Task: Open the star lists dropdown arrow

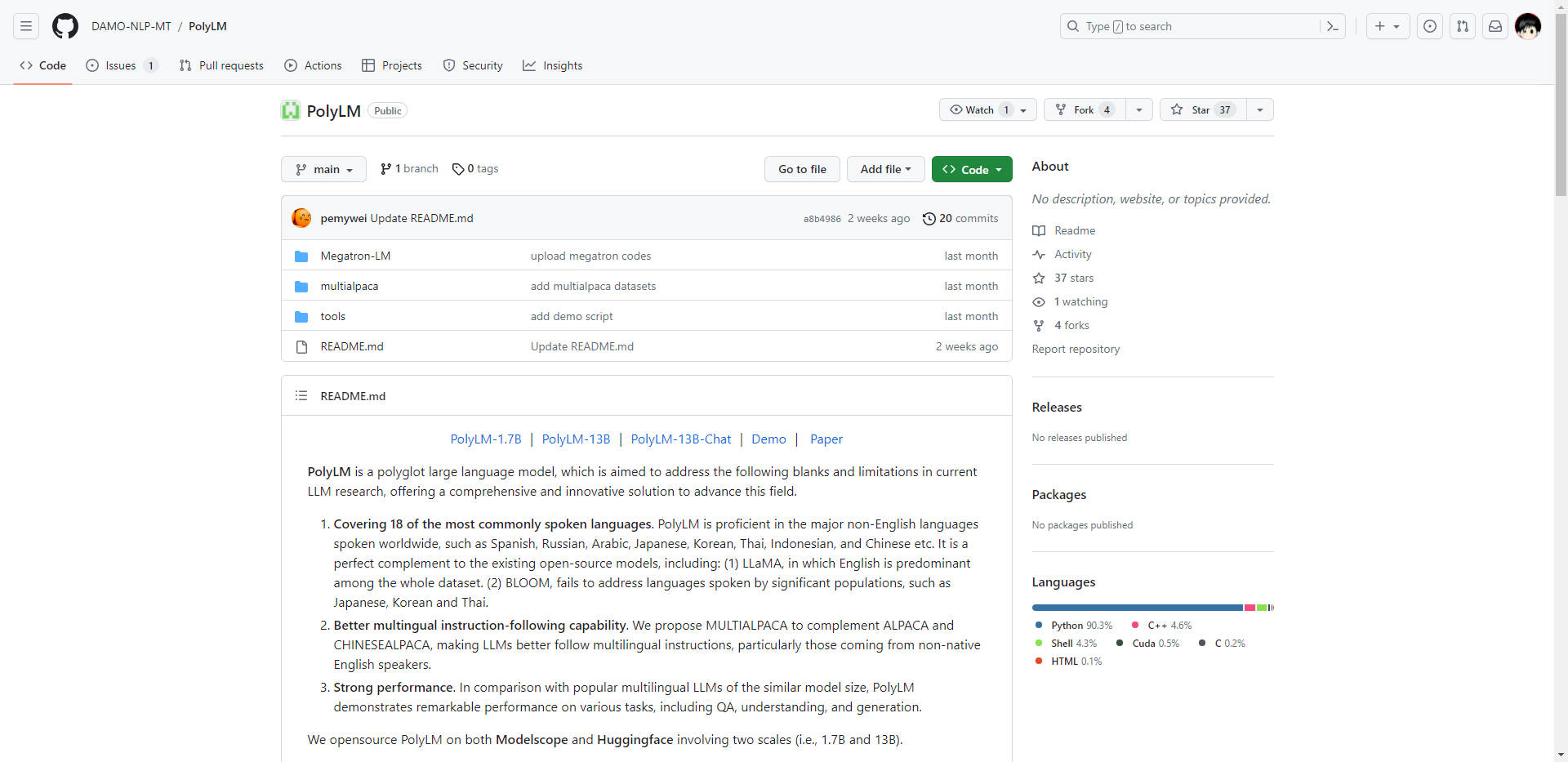Action: (x=1260, y=110)
